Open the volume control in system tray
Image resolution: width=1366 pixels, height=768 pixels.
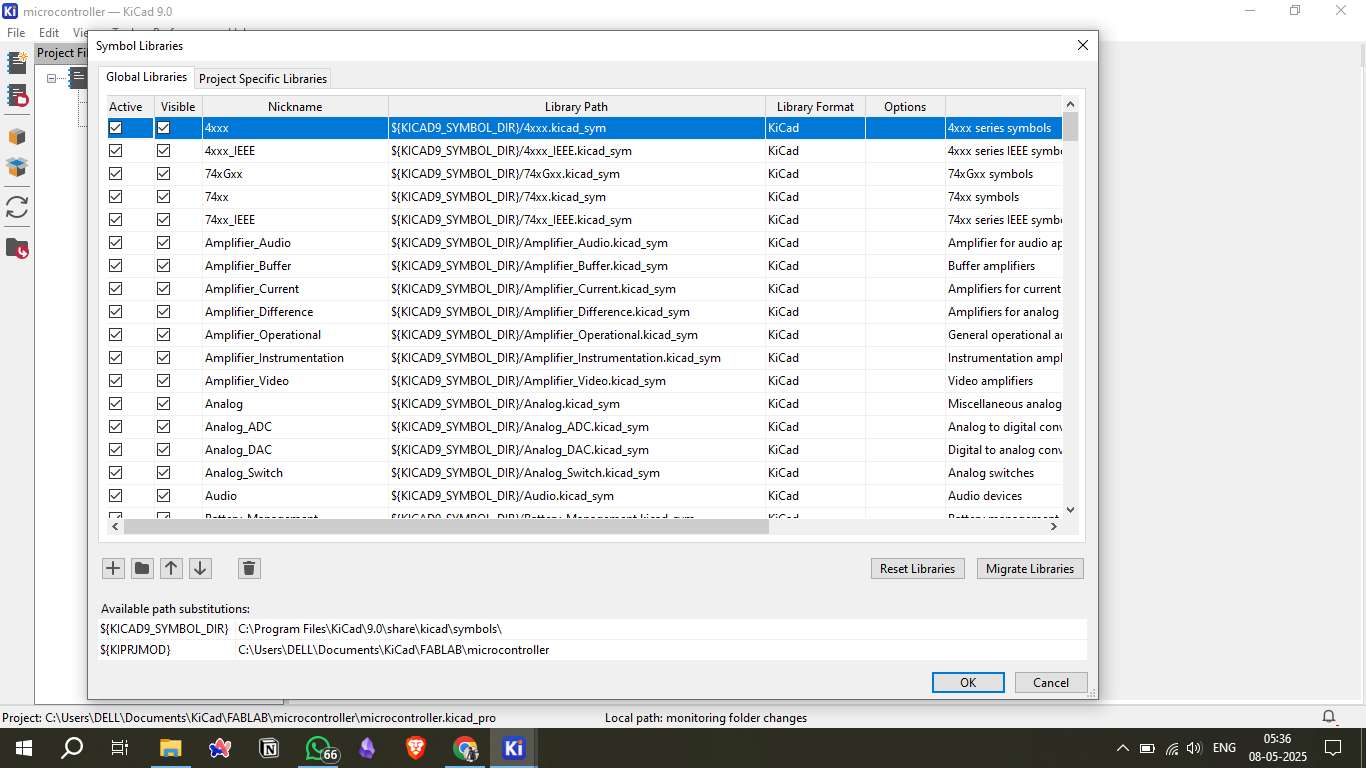pos(1194,748)
